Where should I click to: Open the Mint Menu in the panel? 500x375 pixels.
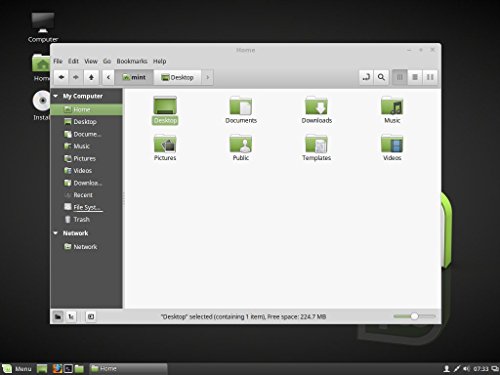pyautogui.click(x=17, y=368)
